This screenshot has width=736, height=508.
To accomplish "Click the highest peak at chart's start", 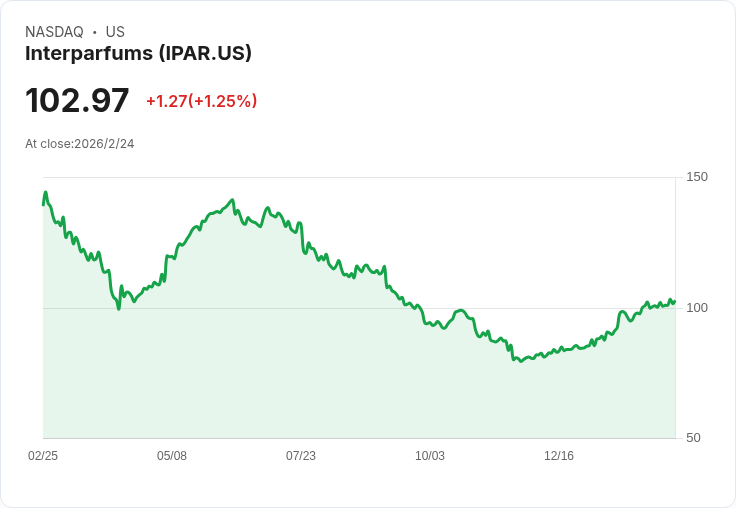I will point(46,192).
